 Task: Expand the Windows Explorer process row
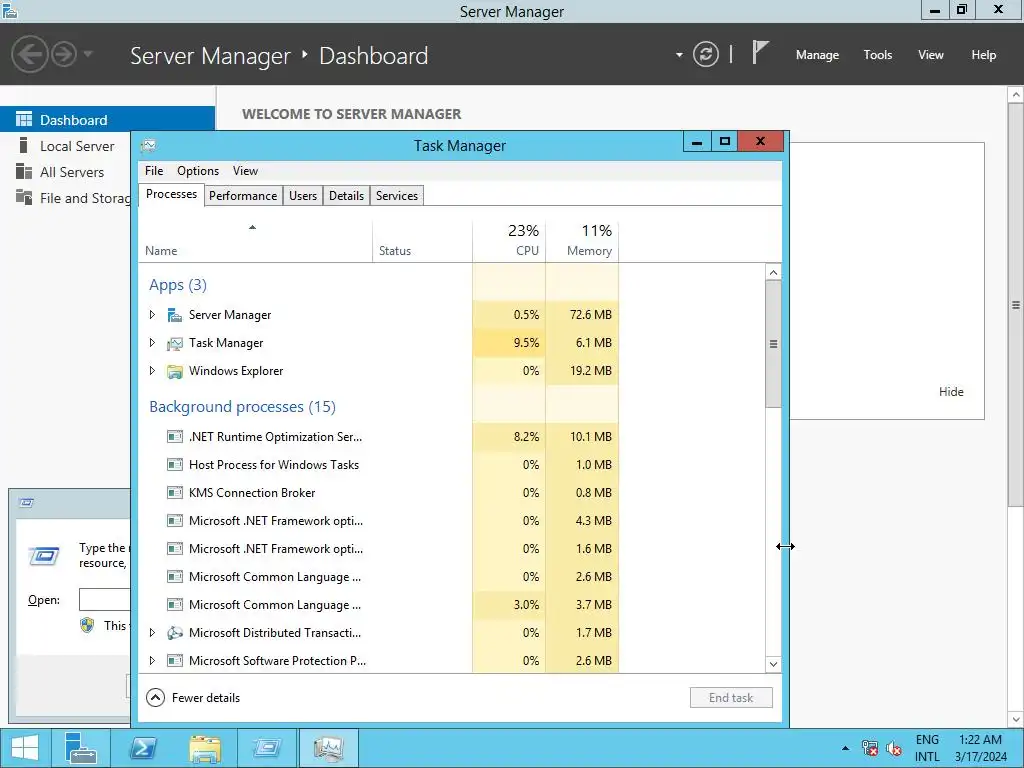(152, 371)
